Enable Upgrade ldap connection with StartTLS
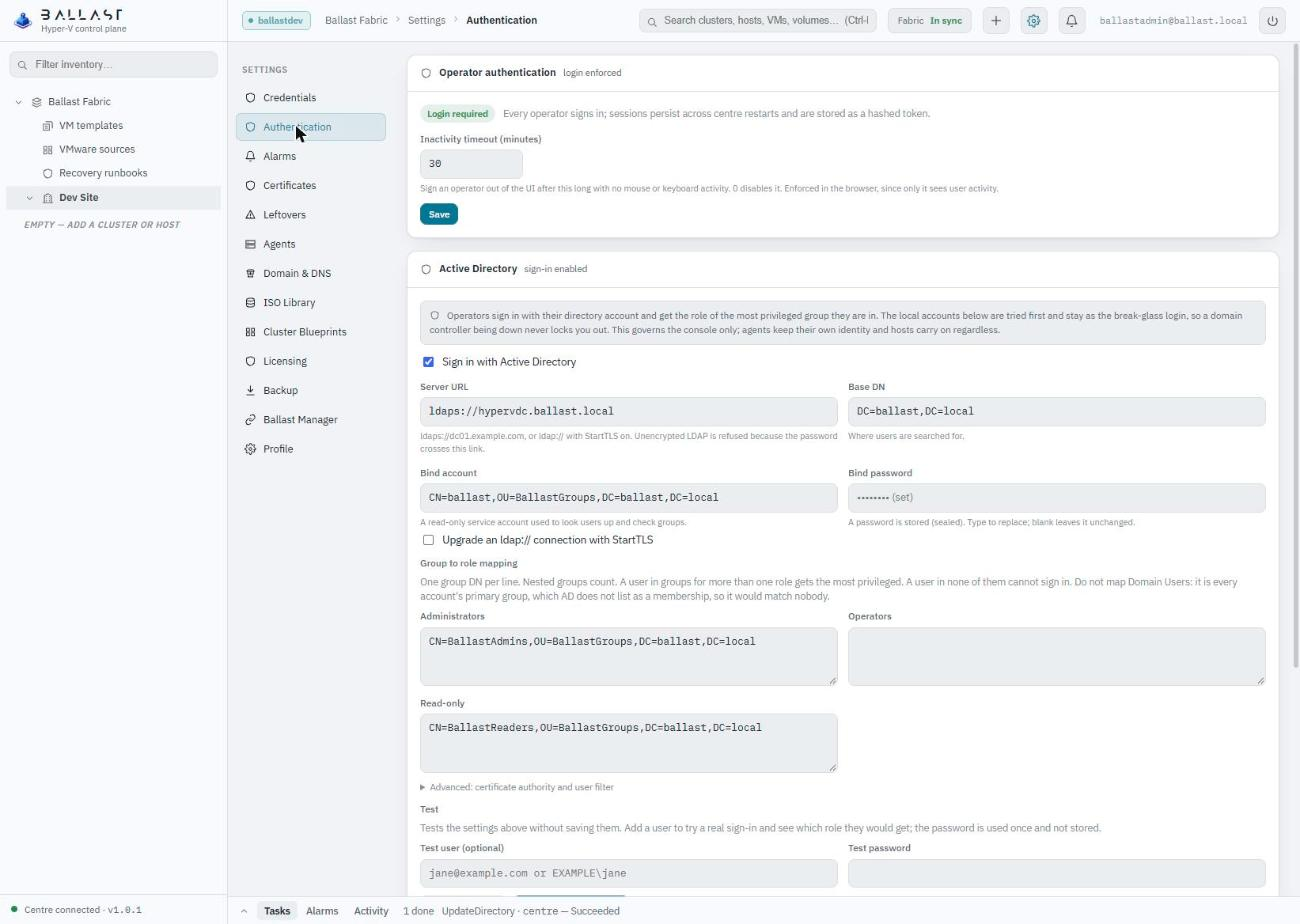This screenshot has height=924, width=1300. (x=428, y=540)
